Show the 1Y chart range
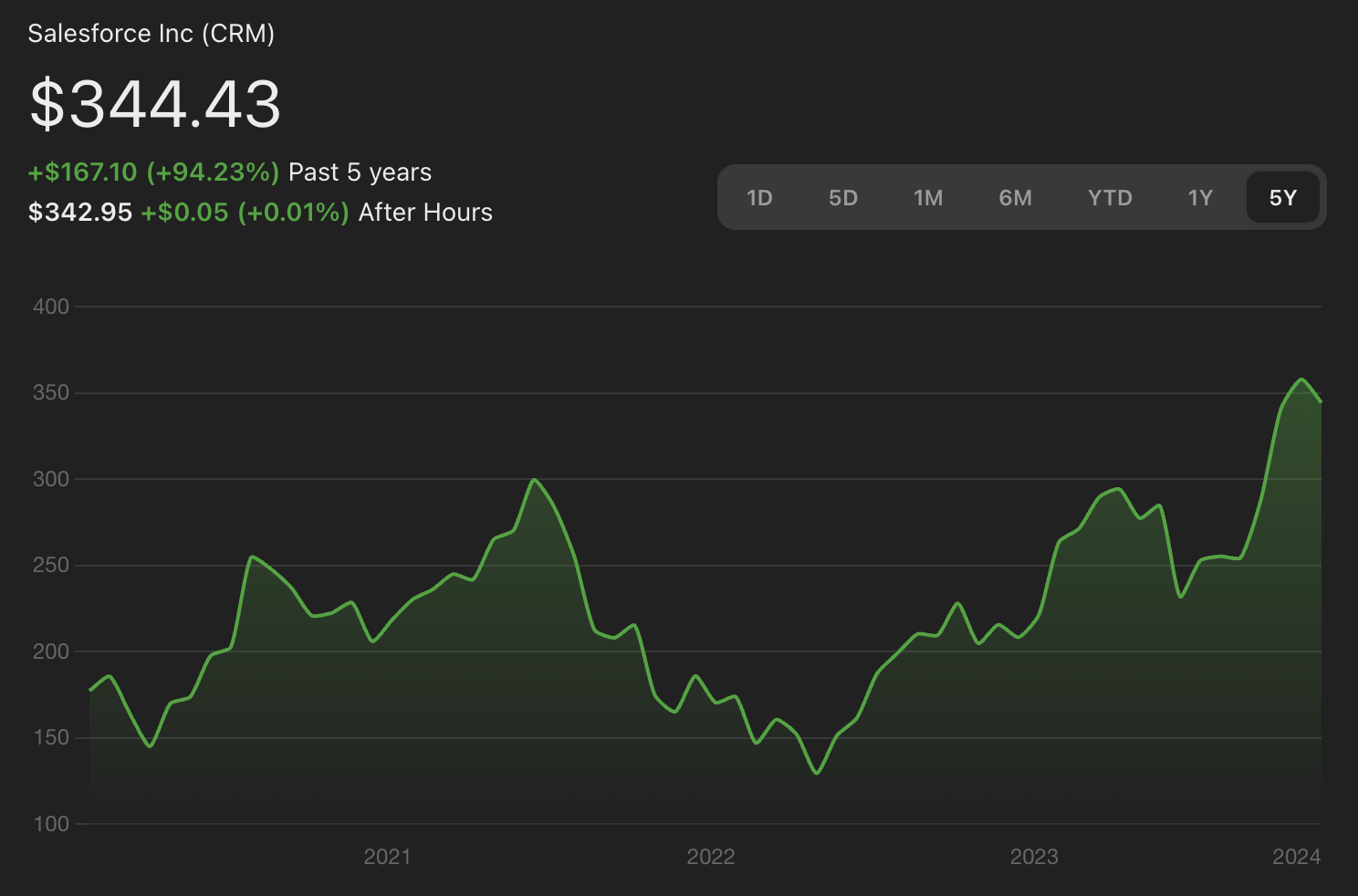 tap(1200, 198)
